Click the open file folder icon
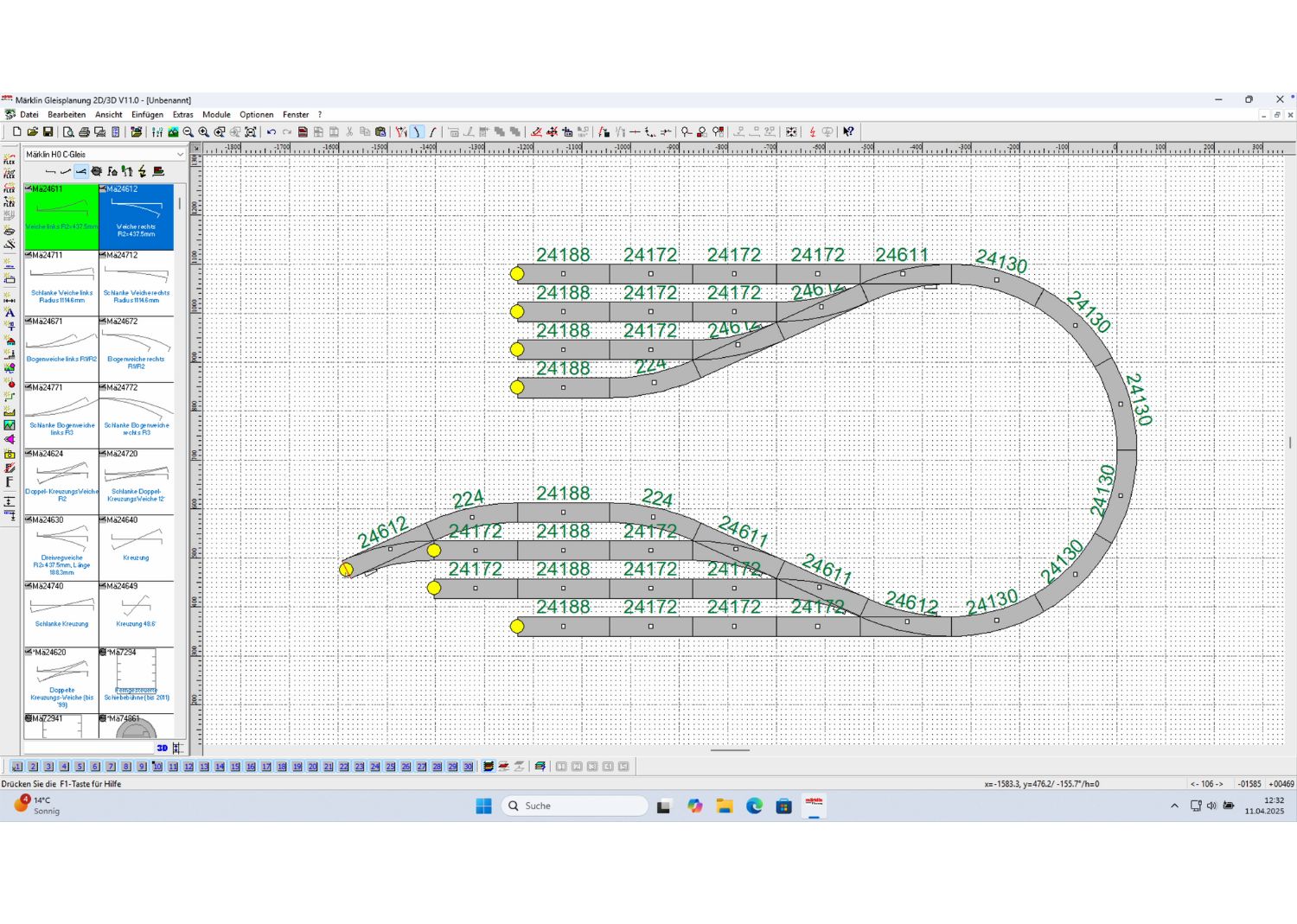 32,132
